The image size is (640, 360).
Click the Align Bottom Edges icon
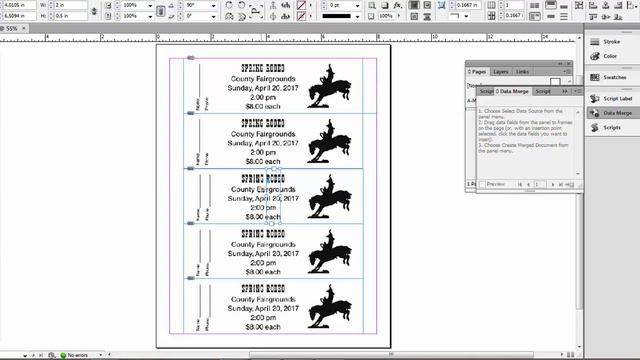click(618, 16)
